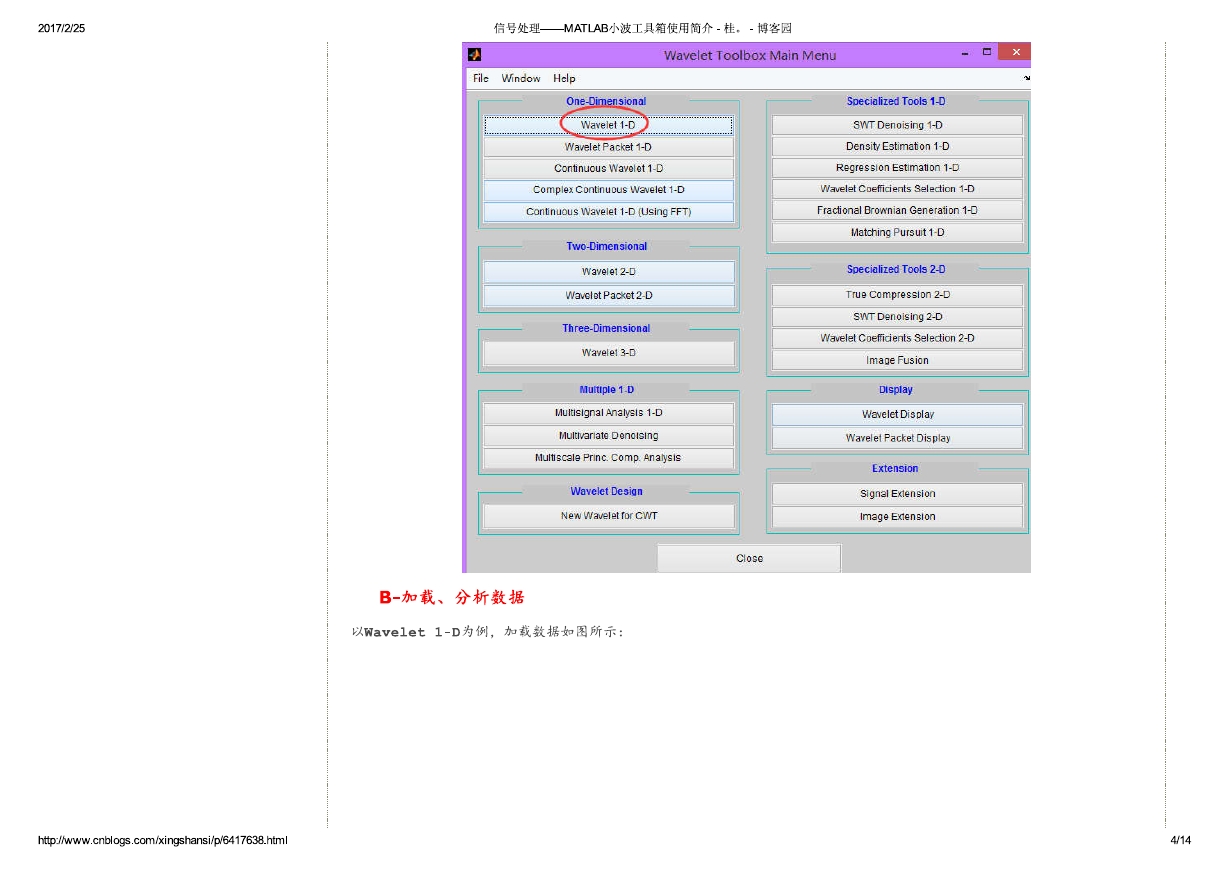Open the Wavelet 1-D tool
Viewport: 1228px width, 869px height.
608,125
